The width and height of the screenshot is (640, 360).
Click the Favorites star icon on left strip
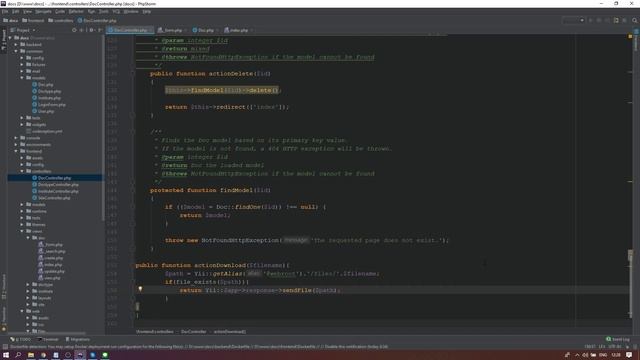pyautogui.click(x=4, y=329)
